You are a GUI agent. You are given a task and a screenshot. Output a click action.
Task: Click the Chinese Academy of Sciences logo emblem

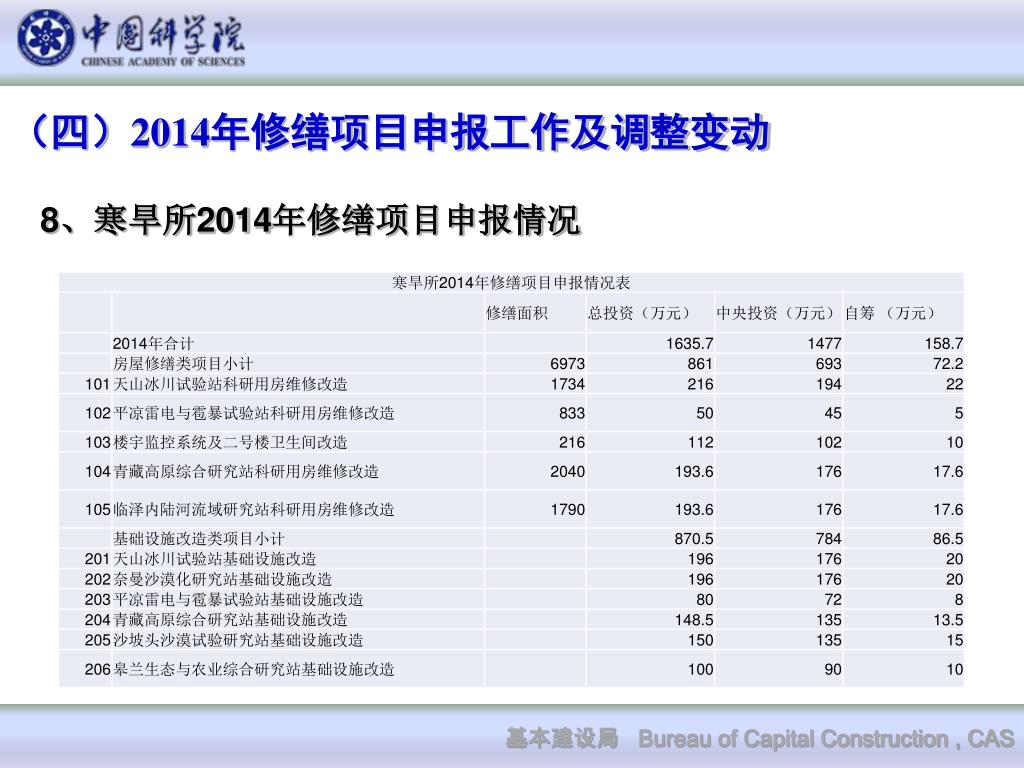[x=45, y=38]
